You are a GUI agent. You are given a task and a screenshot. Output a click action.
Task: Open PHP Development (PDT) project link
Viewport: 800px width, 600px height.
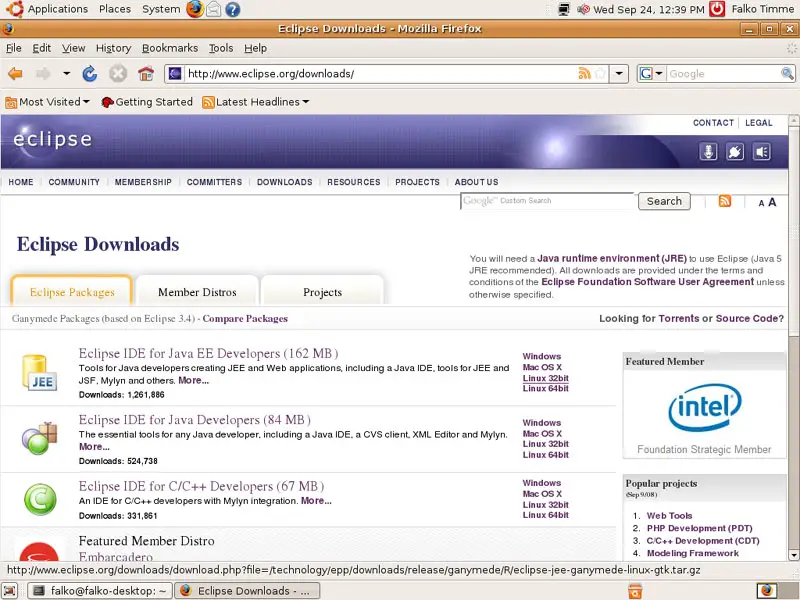(699, 528)
